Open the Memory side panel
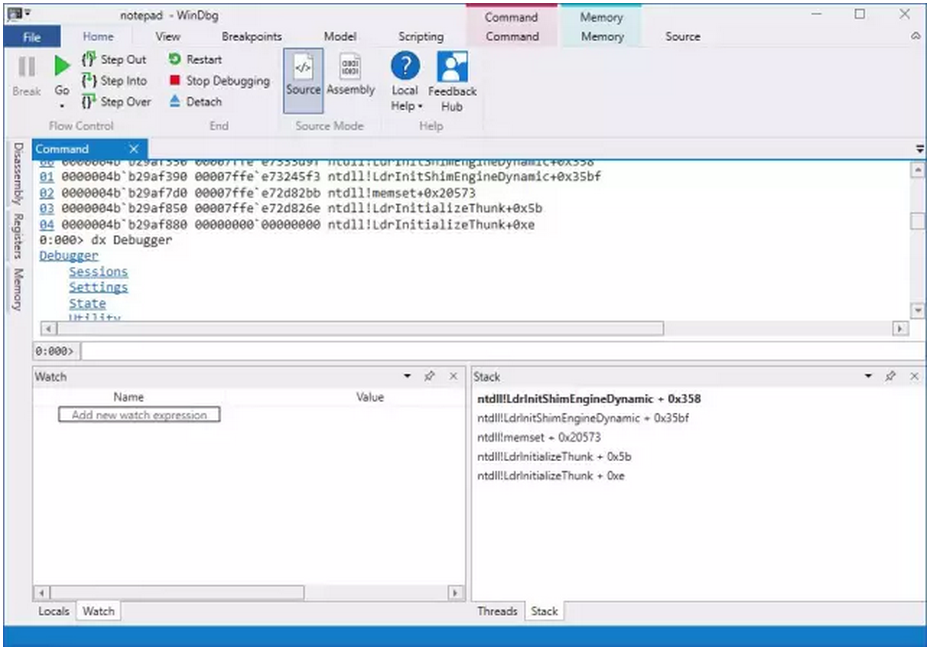Screen dimensions: 929x652 pos(18,289)
